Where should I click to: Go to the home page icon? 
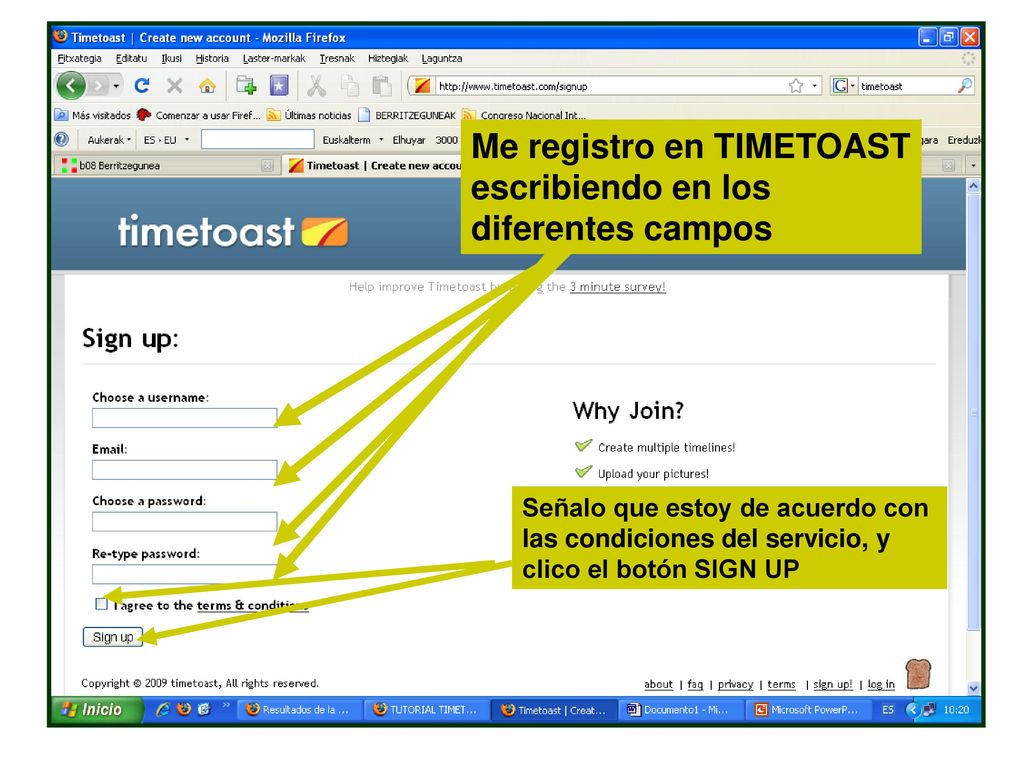(x=207, y=86)
